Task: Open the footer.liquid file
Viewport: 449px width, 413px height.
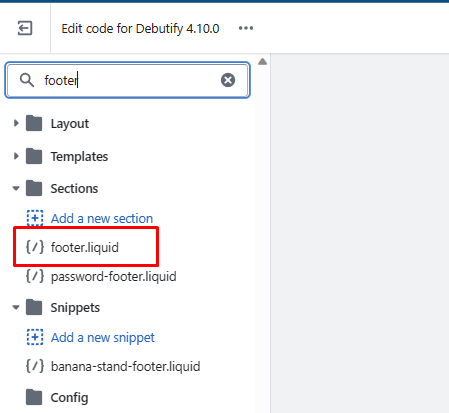Action: [85, 247]
